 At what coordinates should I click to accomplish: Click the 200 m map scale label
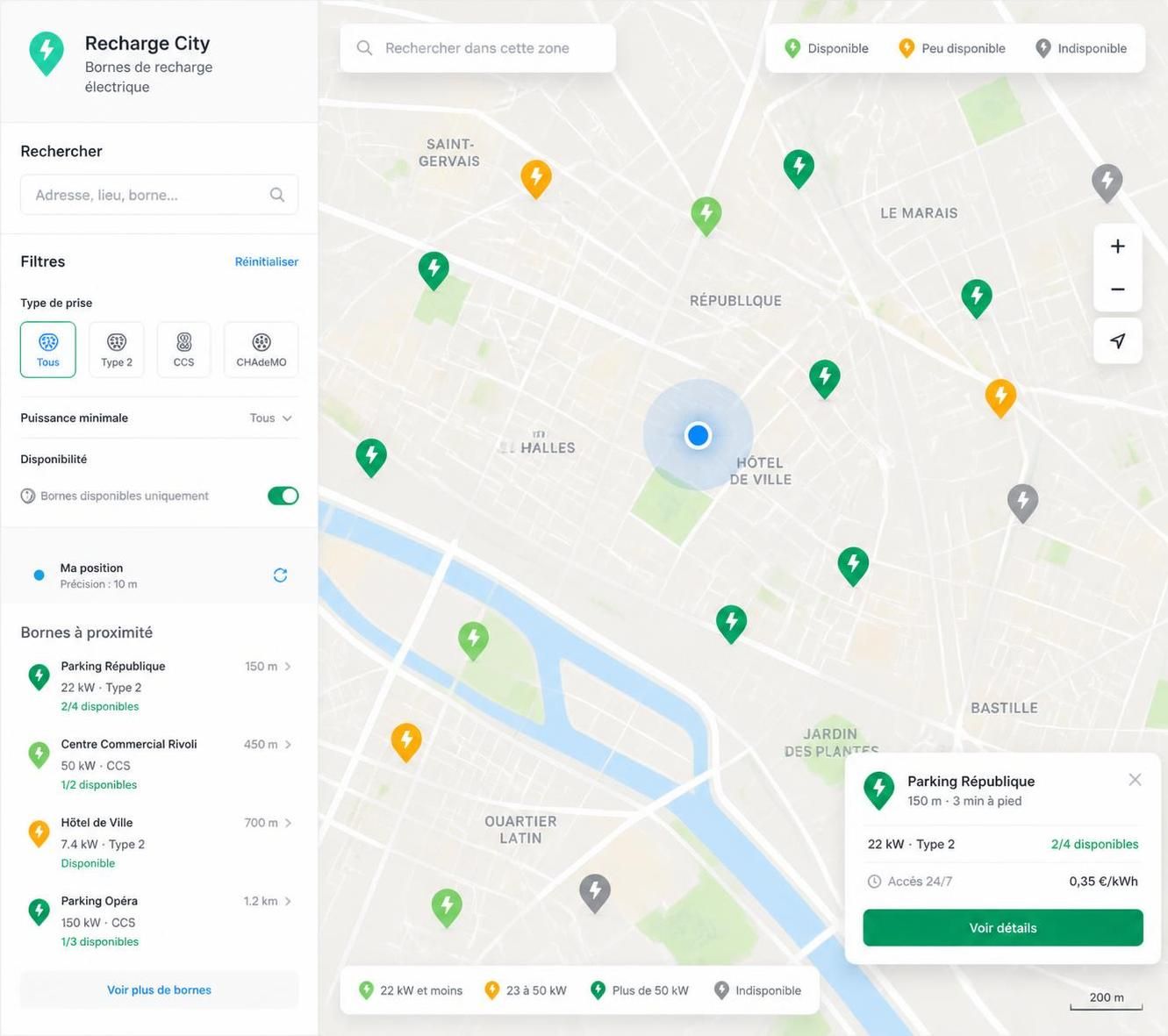click(x=1107, y=997)
